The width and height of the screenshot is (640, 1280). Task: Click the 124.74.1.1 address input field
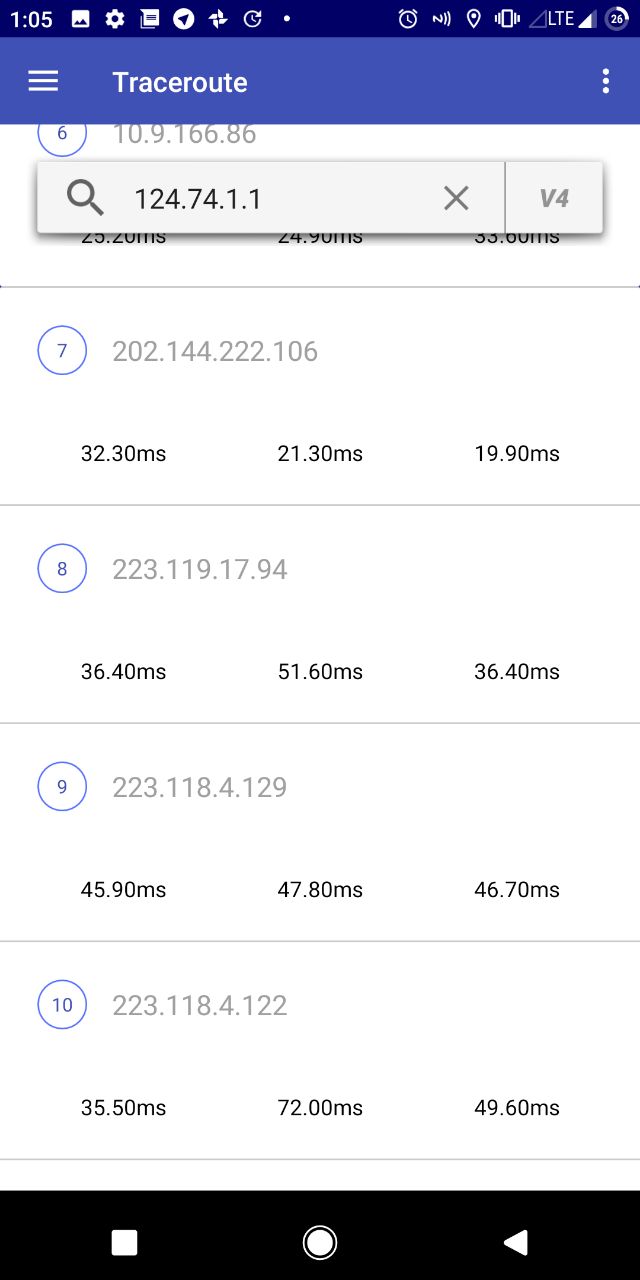pyautogui.click(x=270, y=198)
